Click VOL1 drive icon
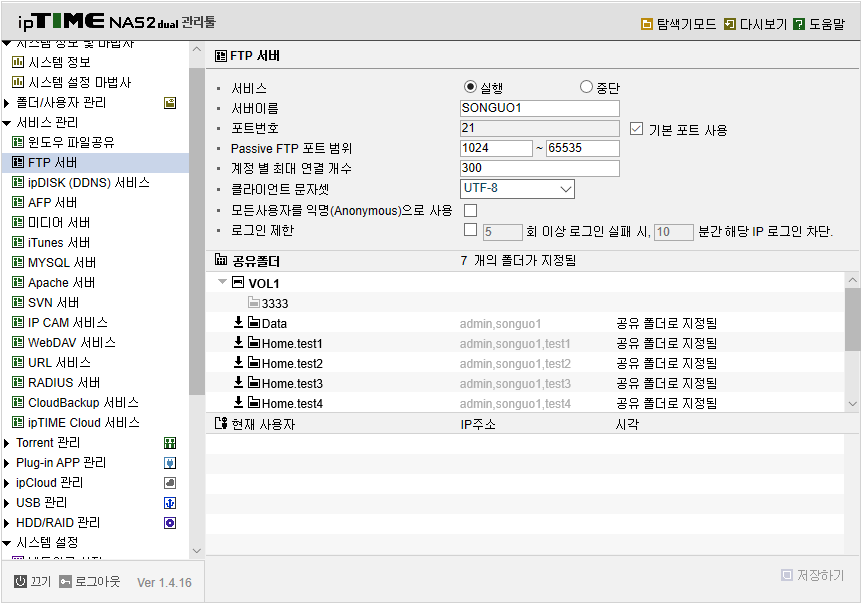The image size is (863, 604). [x=238, y=282]
